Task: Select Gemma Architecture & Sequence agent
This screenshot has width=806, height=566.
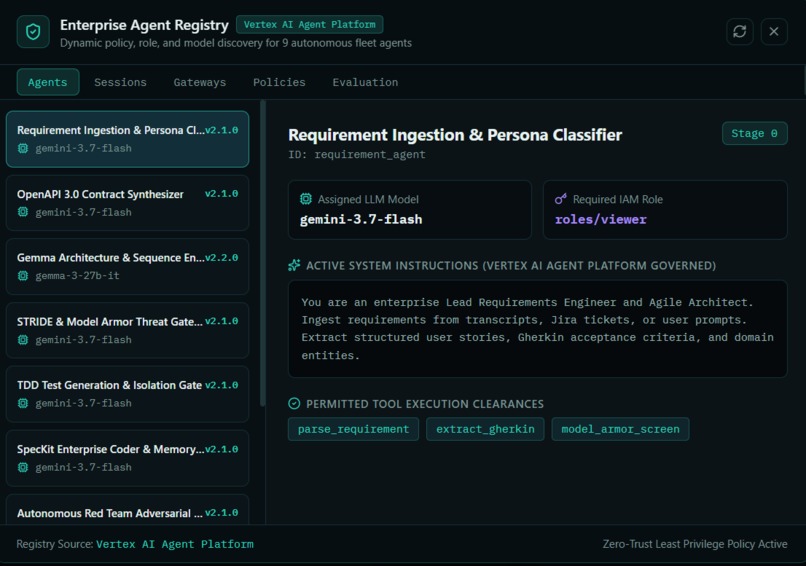Action: (x=127, y=266)
